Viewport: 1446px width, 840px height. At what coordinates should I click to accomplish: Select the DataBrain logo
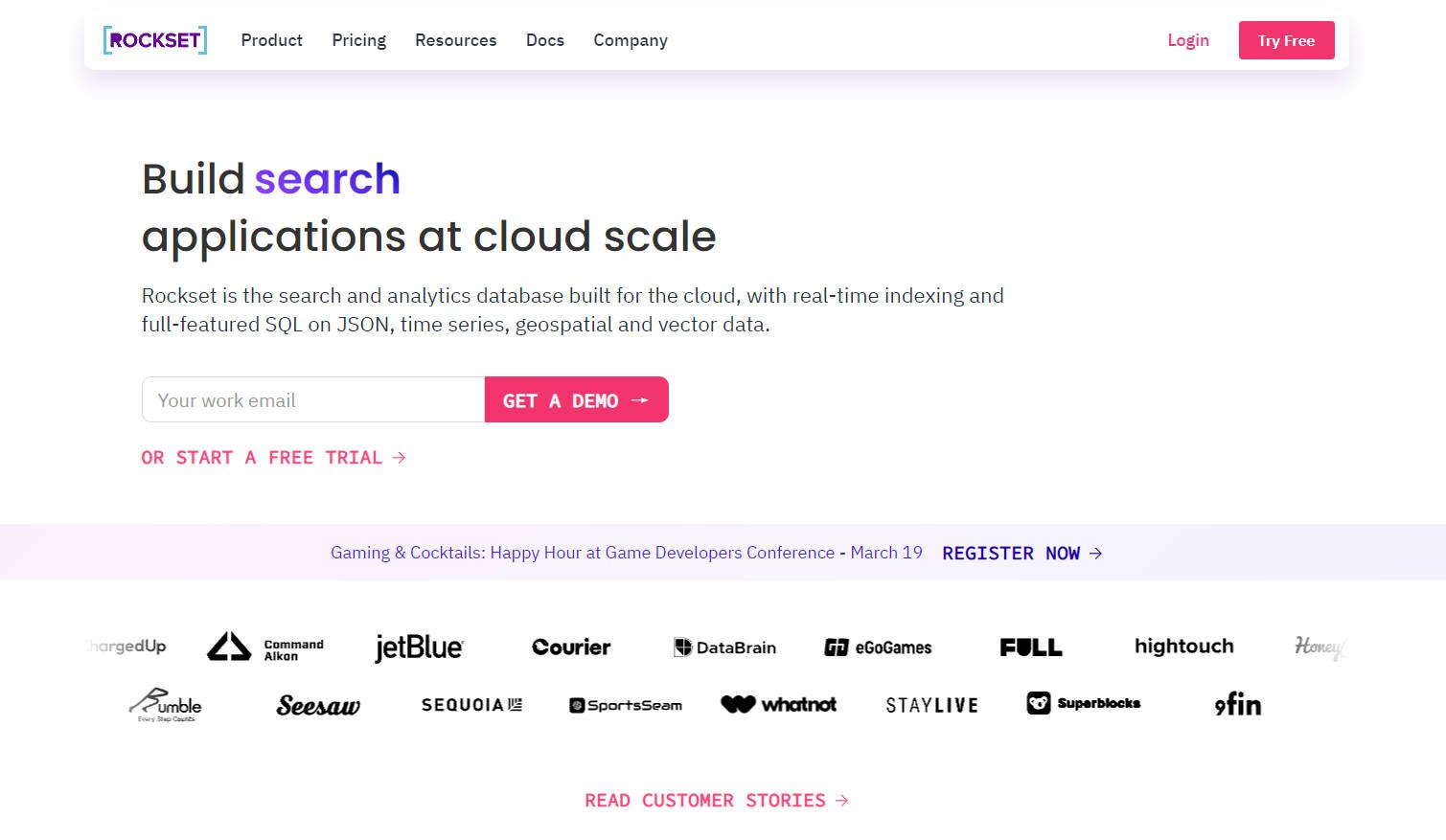coord(724,647)
